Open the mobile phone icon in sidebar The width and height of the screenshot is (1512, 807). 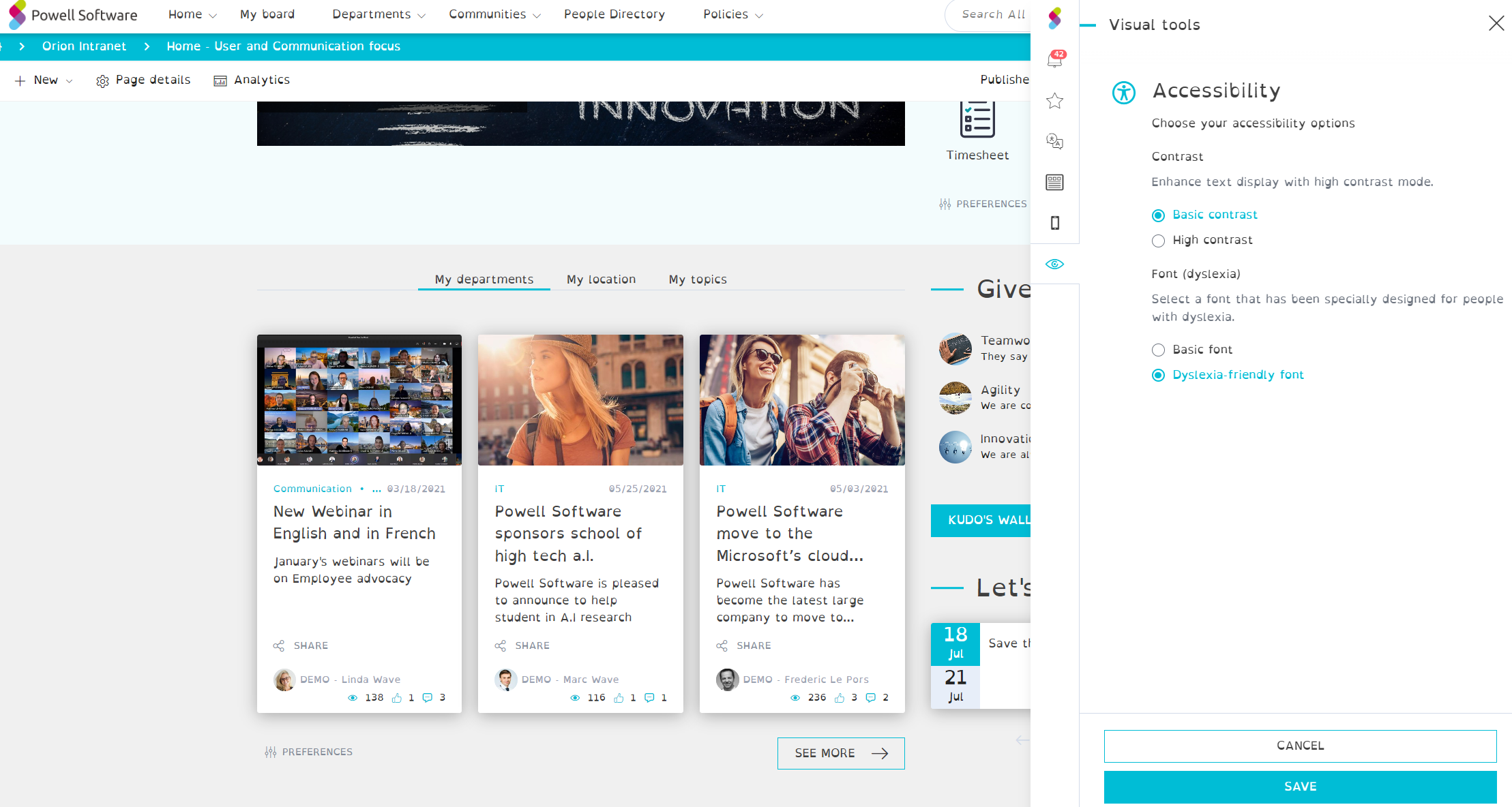click(x=1055, y=223)
